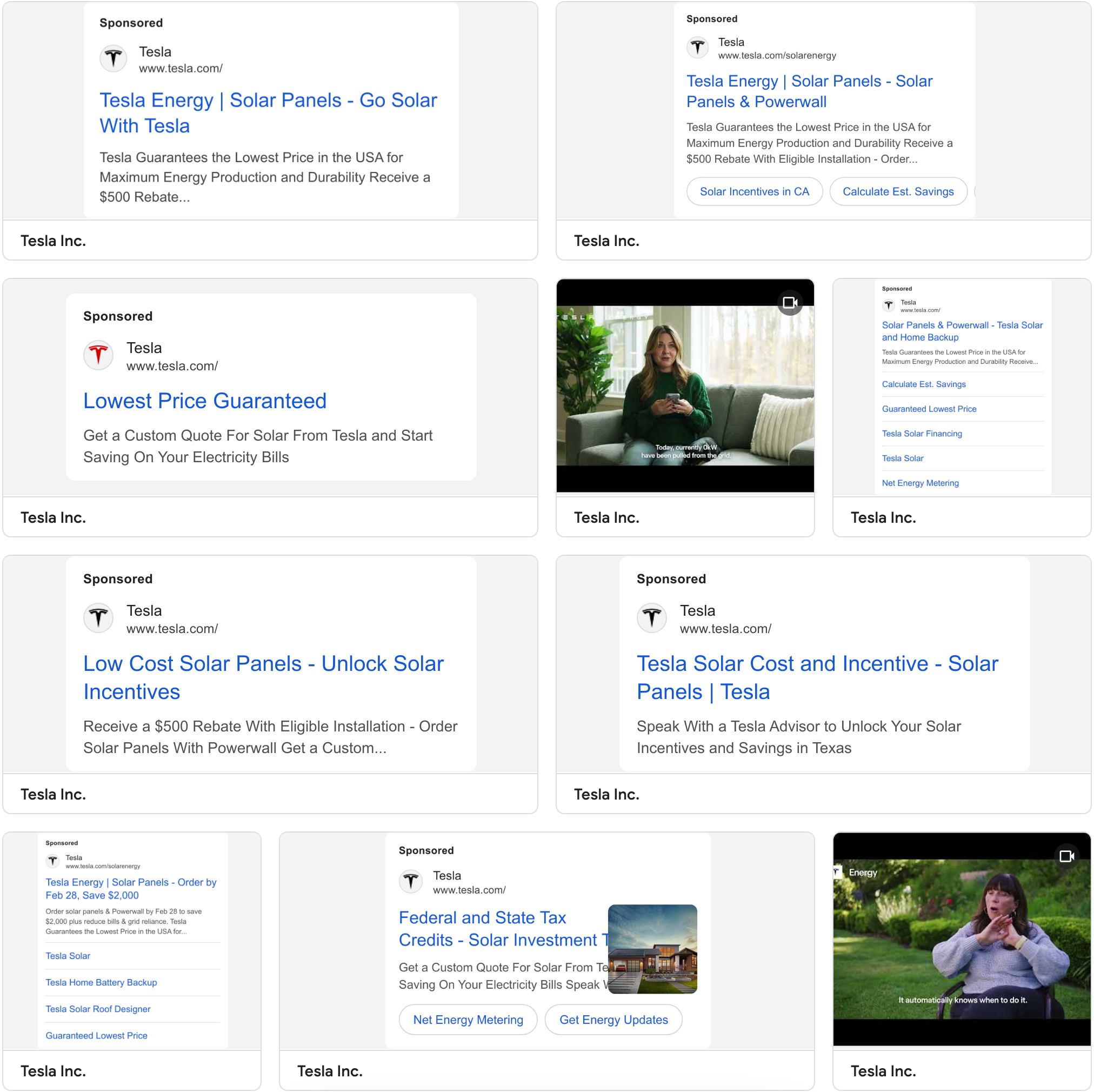Image resolution: width=1094 pixels, height=1092 pixels.
Task: Click 'Calculate Est. Savings' pill button
Action: [x=898, y=191]
